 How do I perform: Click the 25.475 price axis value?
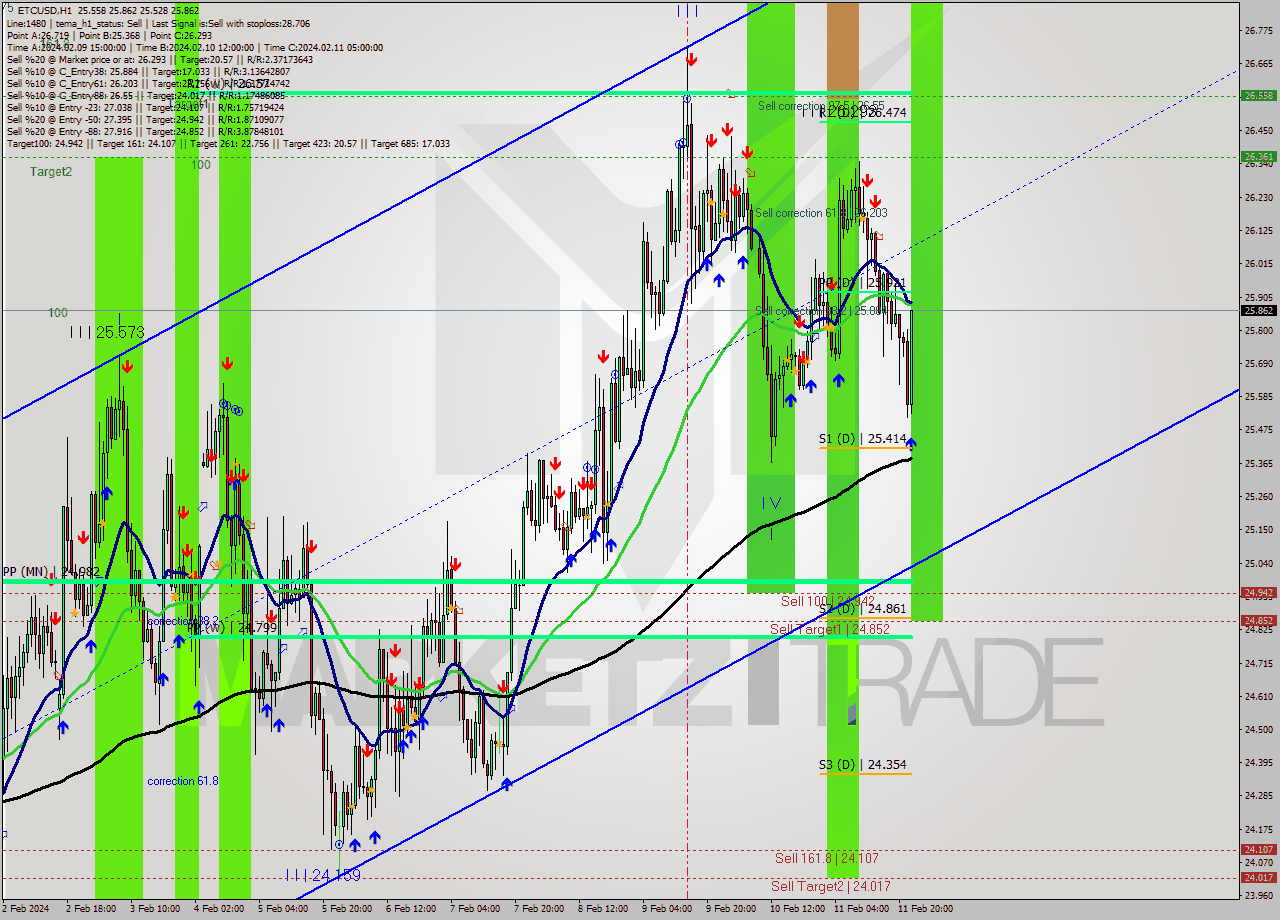[x=1259, y=430]
